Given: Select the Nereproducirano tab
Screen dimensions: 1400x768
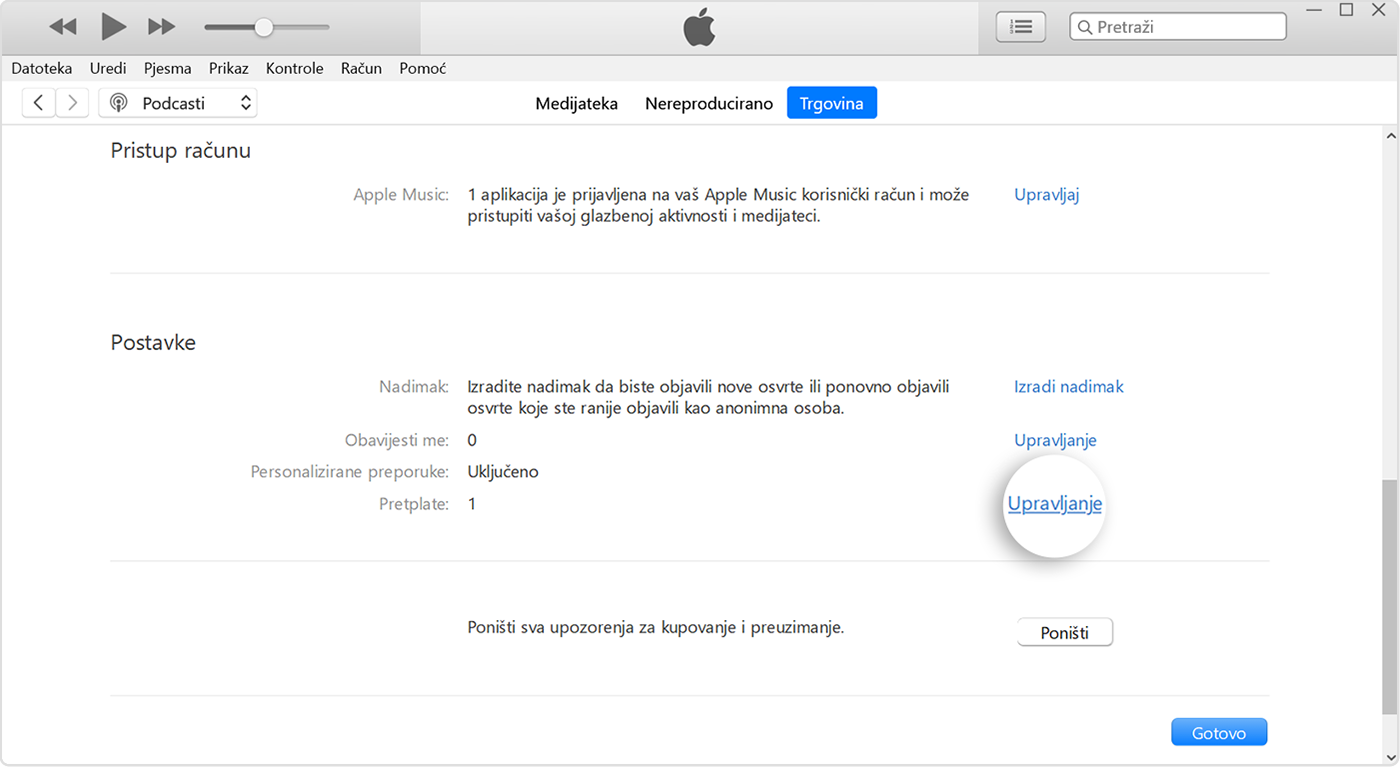Looking at the screenshot, I should 709,102.
